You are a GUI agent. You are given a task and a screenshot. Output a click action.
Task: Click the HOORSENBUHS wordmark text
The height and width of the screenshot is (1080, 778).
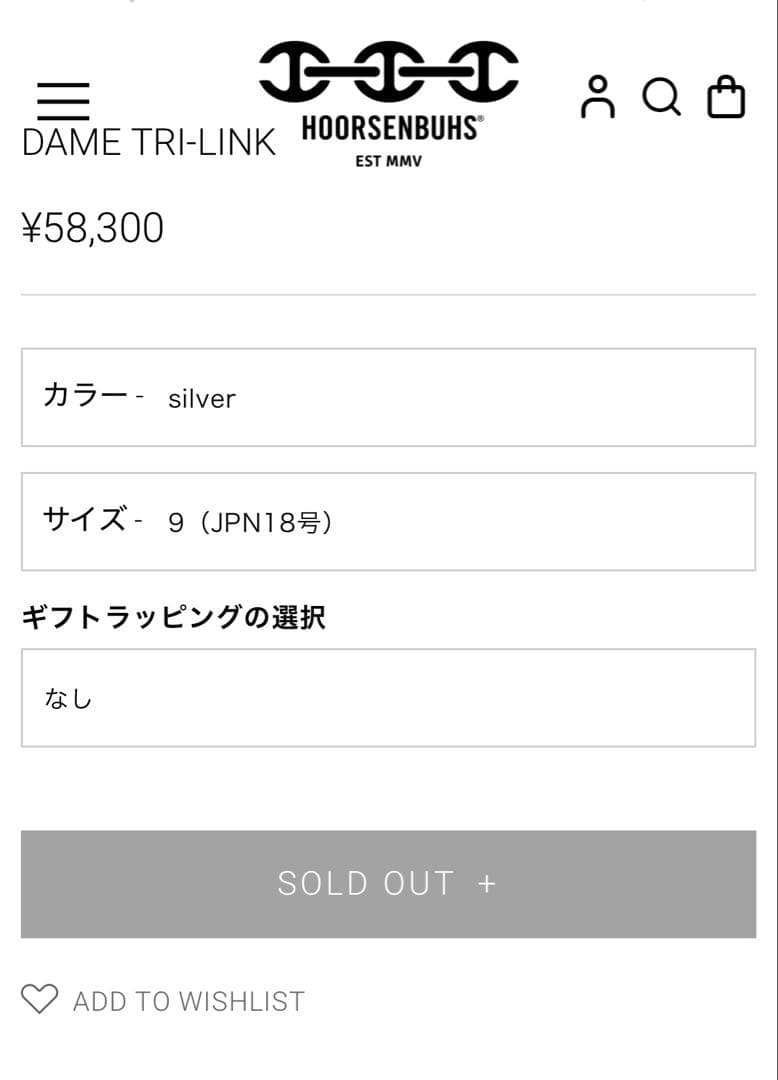(390, 130)
